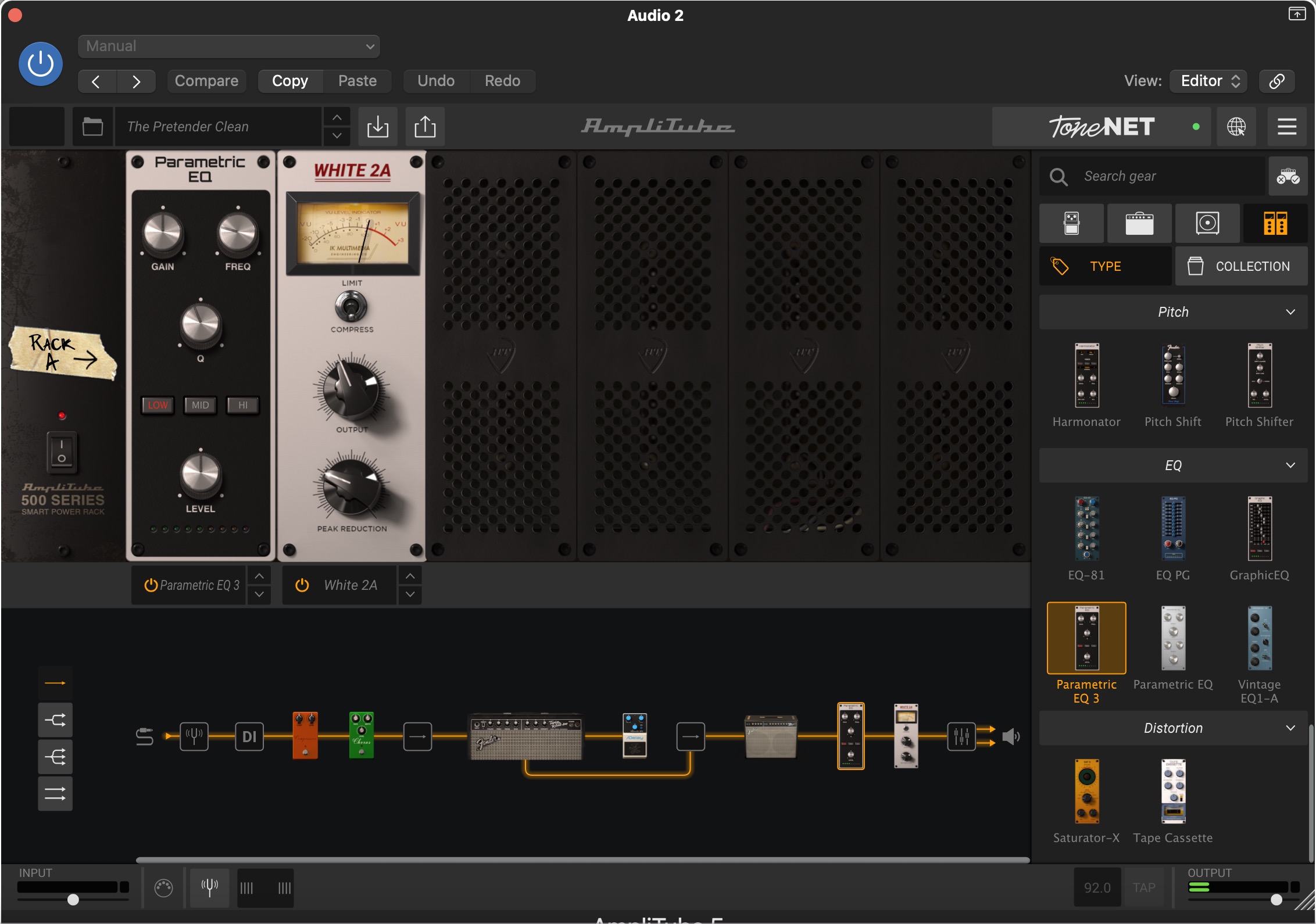The width and height of the screenshot is (1316, 924).
Task: Open the Manual preset dropdown
Action: pyautogui.click(x=229, y=46)
